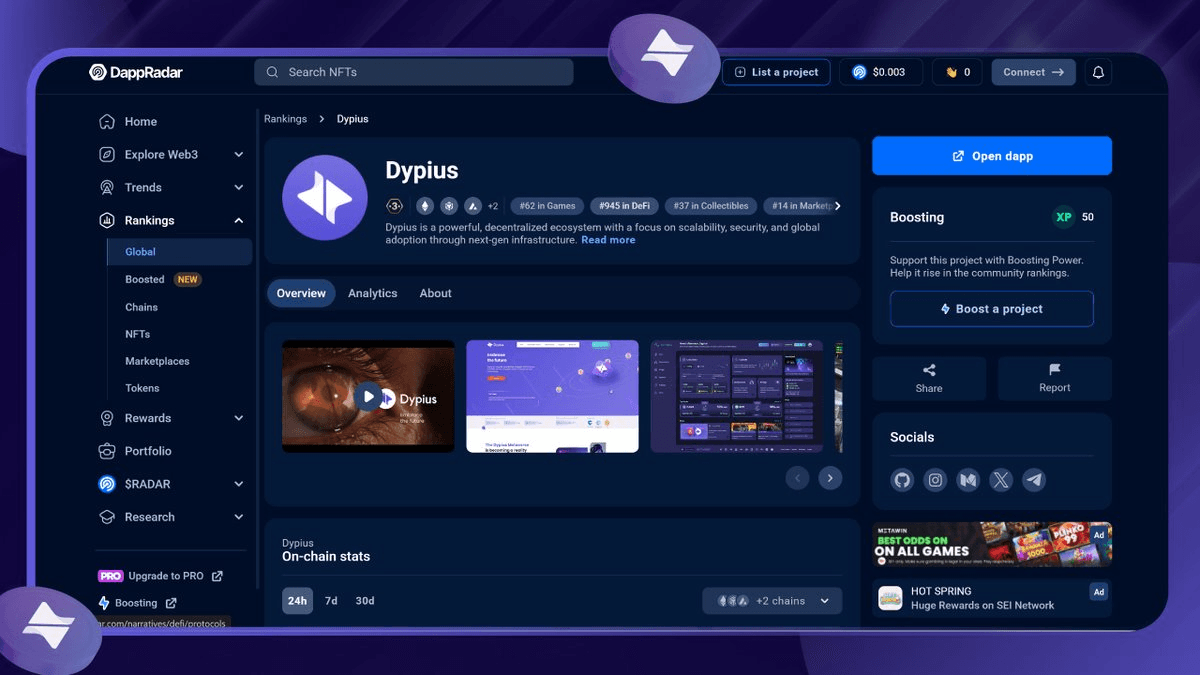This screenshot has height=675, width=1200.
Task: Expand the Explore Web3 menu chevron
Action: click(x=238, y=155)
